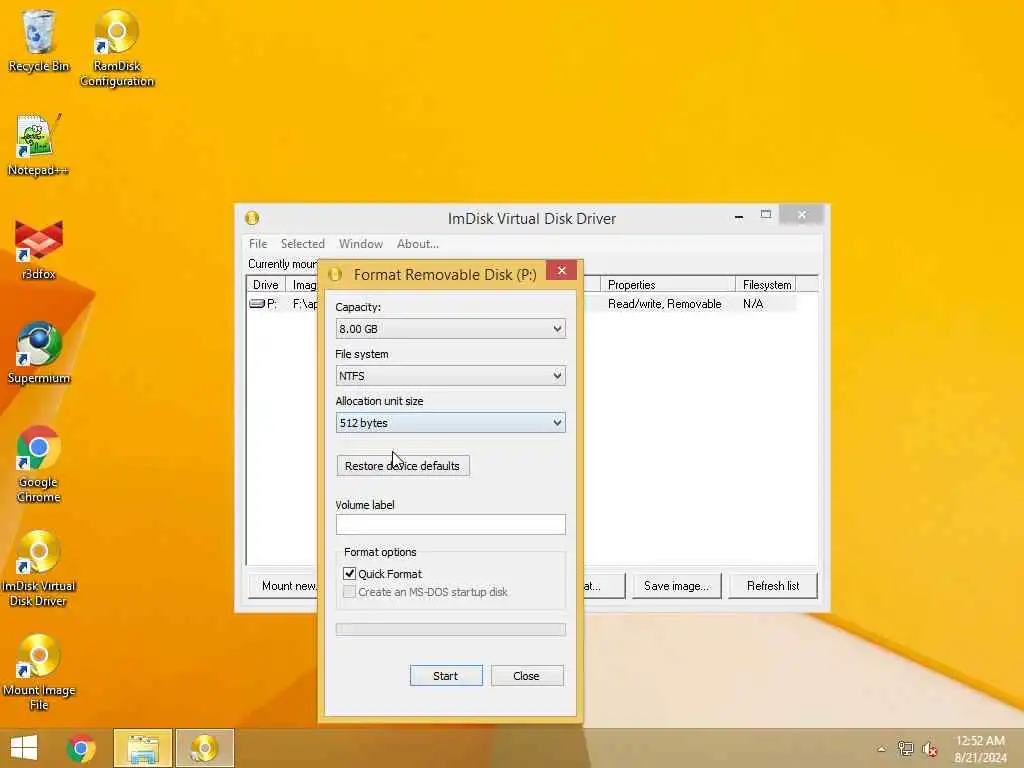Launch Notepad++ desktop shortcut
The image size is (1024, 768).
click(x=38, y=145)
